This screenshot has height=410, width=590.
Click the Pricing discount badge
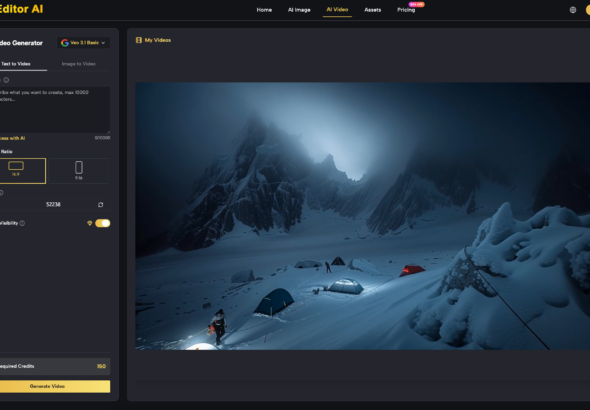(417, 4)
